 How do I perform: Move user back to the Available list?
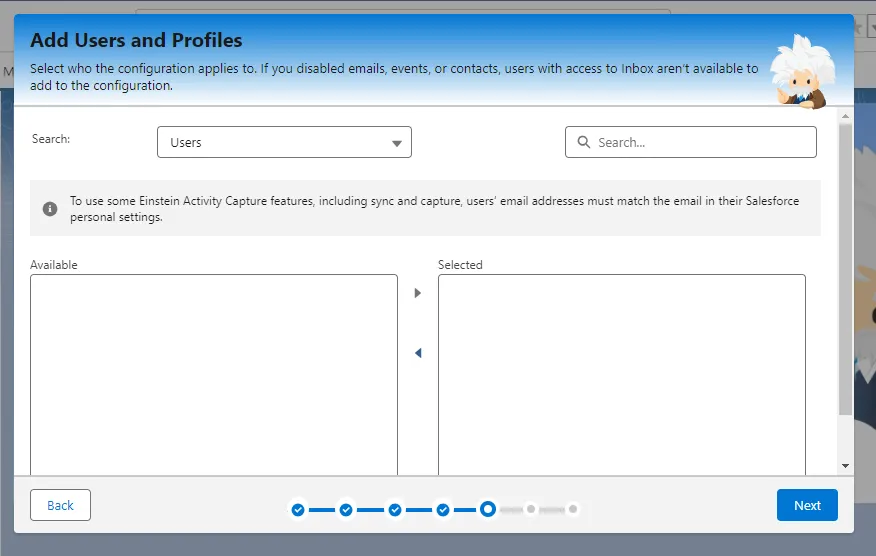[x=418, y=353]
